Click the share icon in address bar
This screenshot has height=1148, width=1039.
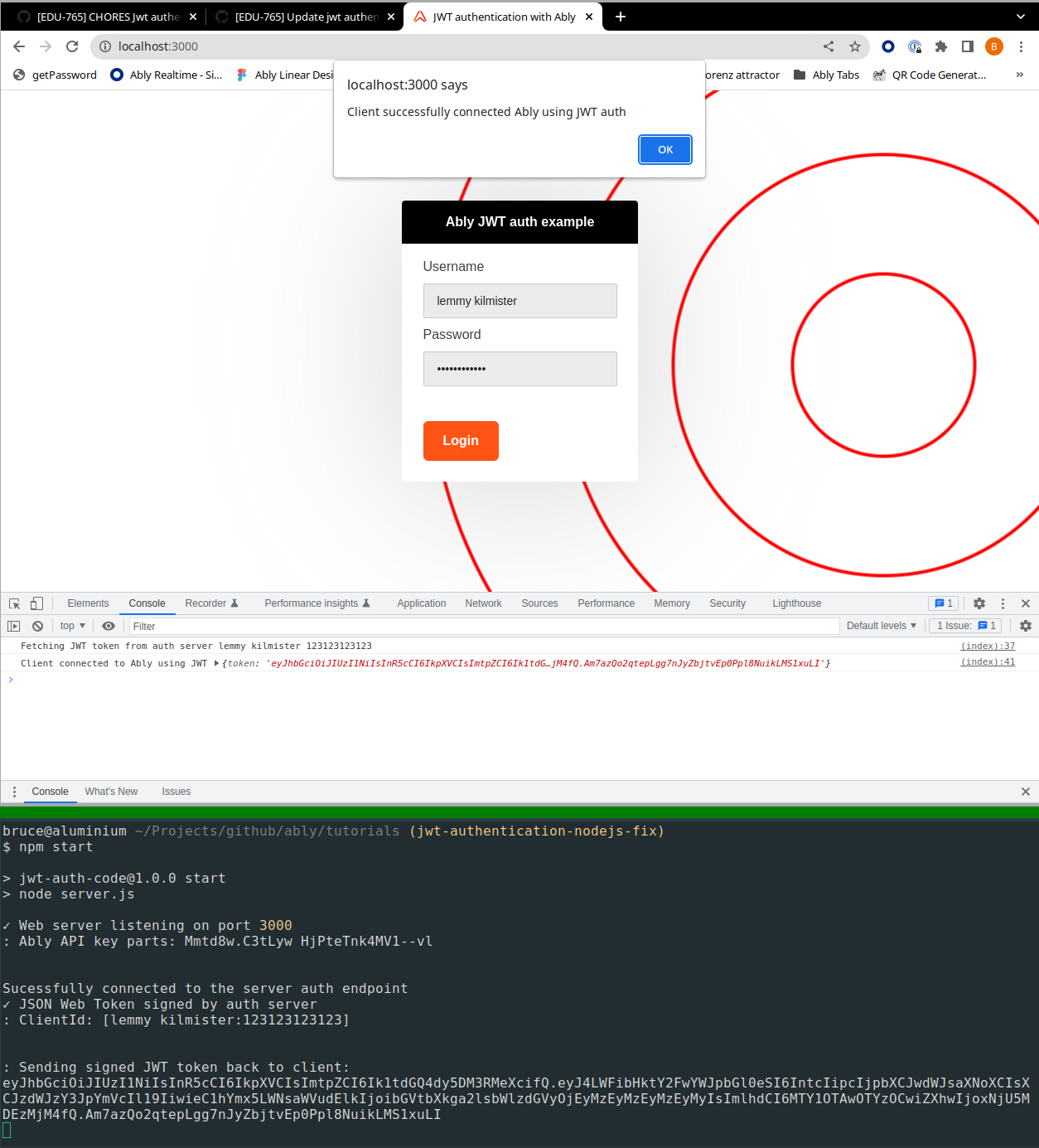coord(829,46)
